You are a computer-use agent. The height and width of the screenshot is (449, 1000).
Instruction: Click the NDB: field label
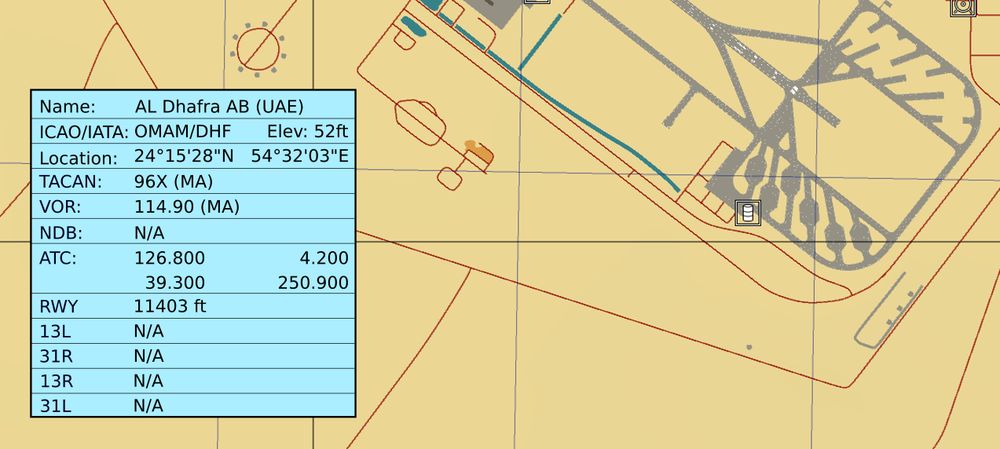click(62, 232)
